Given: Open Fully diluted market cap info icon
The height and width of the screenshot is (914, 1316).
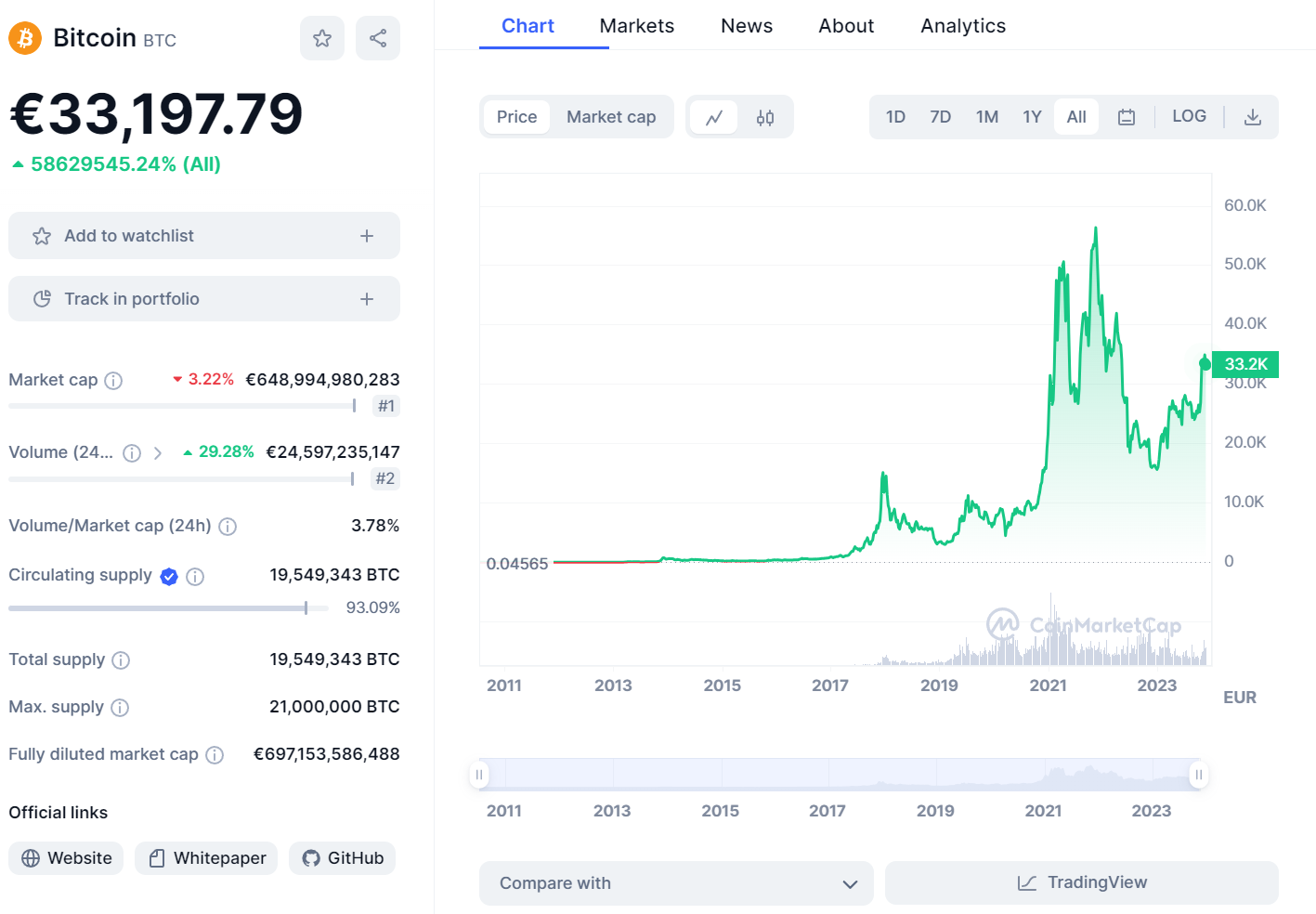Looking at the screenshot, I should pos(215,754).
